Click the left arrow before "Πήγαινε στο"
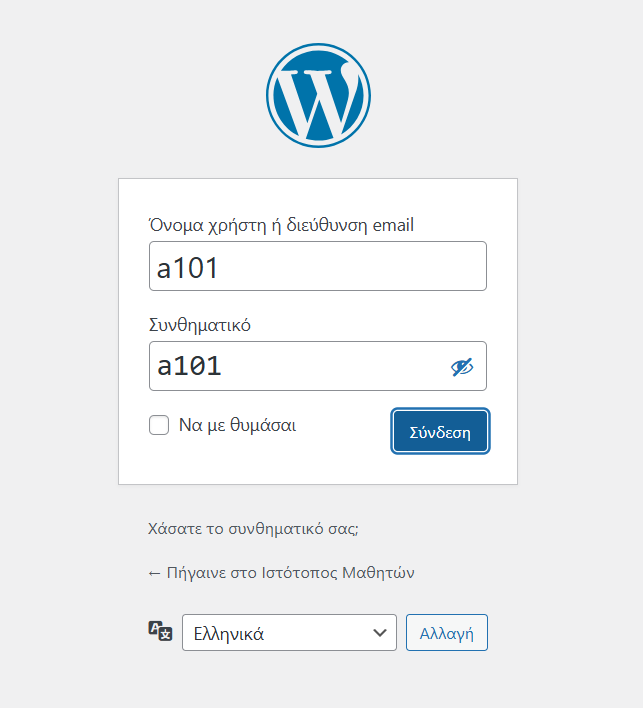This screenshot has height=708, width=643. (x=154, y=573)
